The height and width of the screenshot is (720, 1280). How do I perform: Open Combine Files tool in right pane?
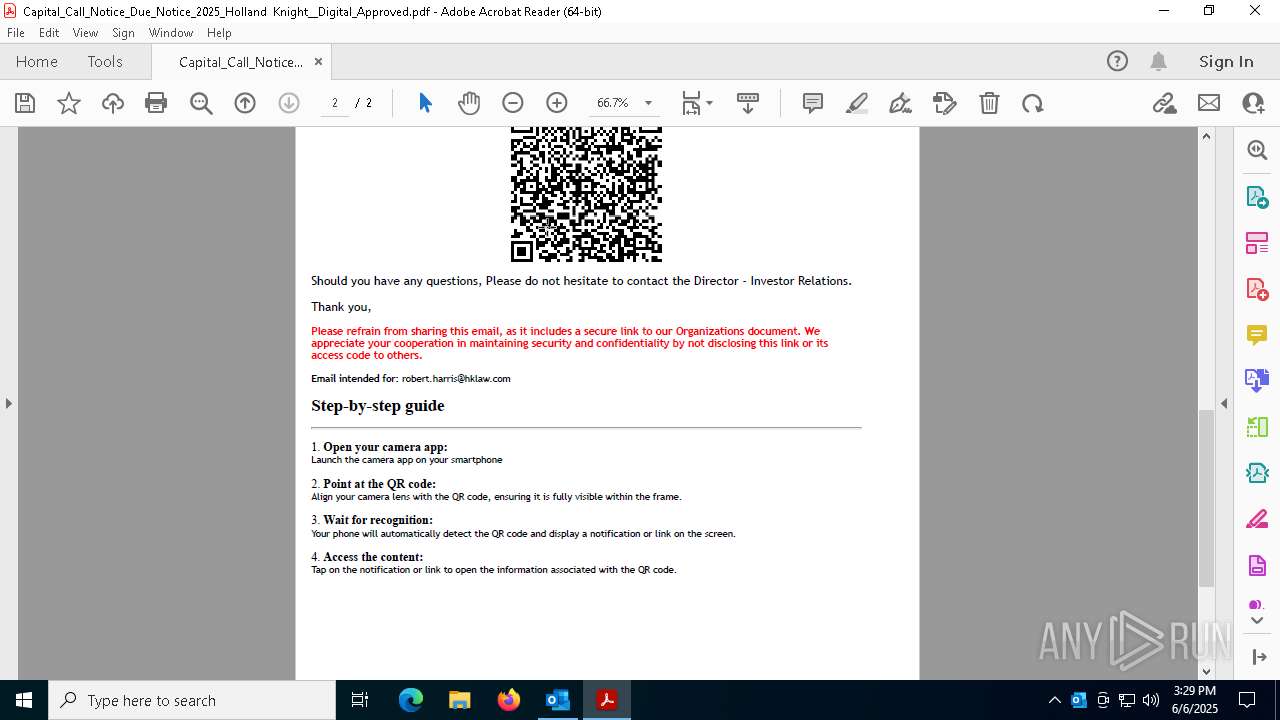point(1257,380)
